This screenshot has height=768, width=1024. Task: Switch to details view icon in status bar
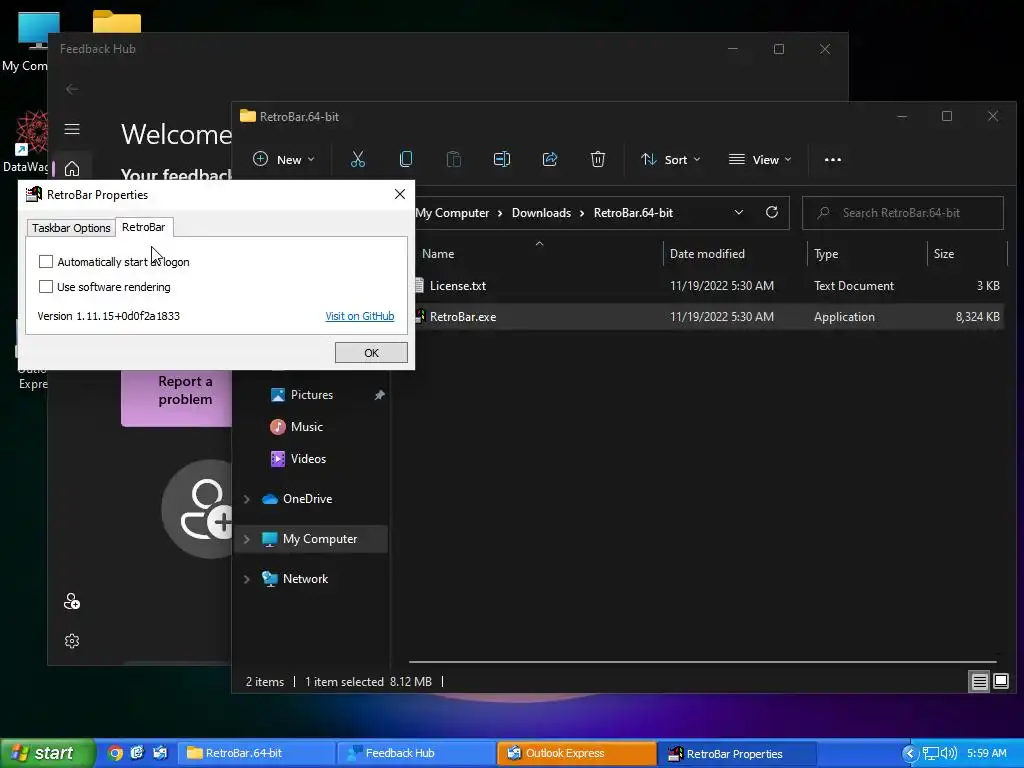coord(980,682)
